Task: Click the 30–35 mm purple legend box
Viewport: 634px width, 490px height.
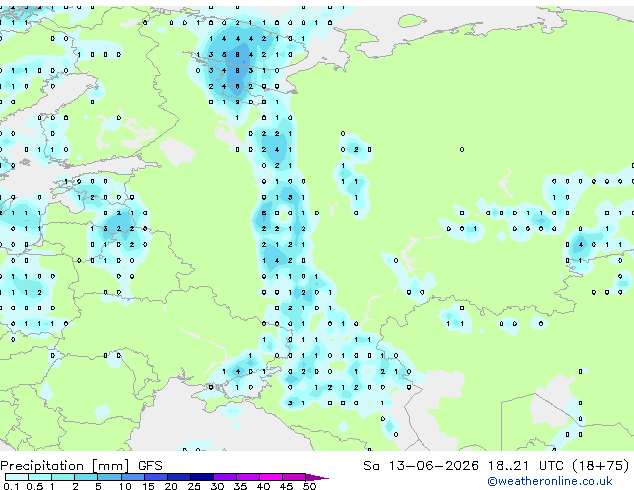Action: [x=225, y=477]
